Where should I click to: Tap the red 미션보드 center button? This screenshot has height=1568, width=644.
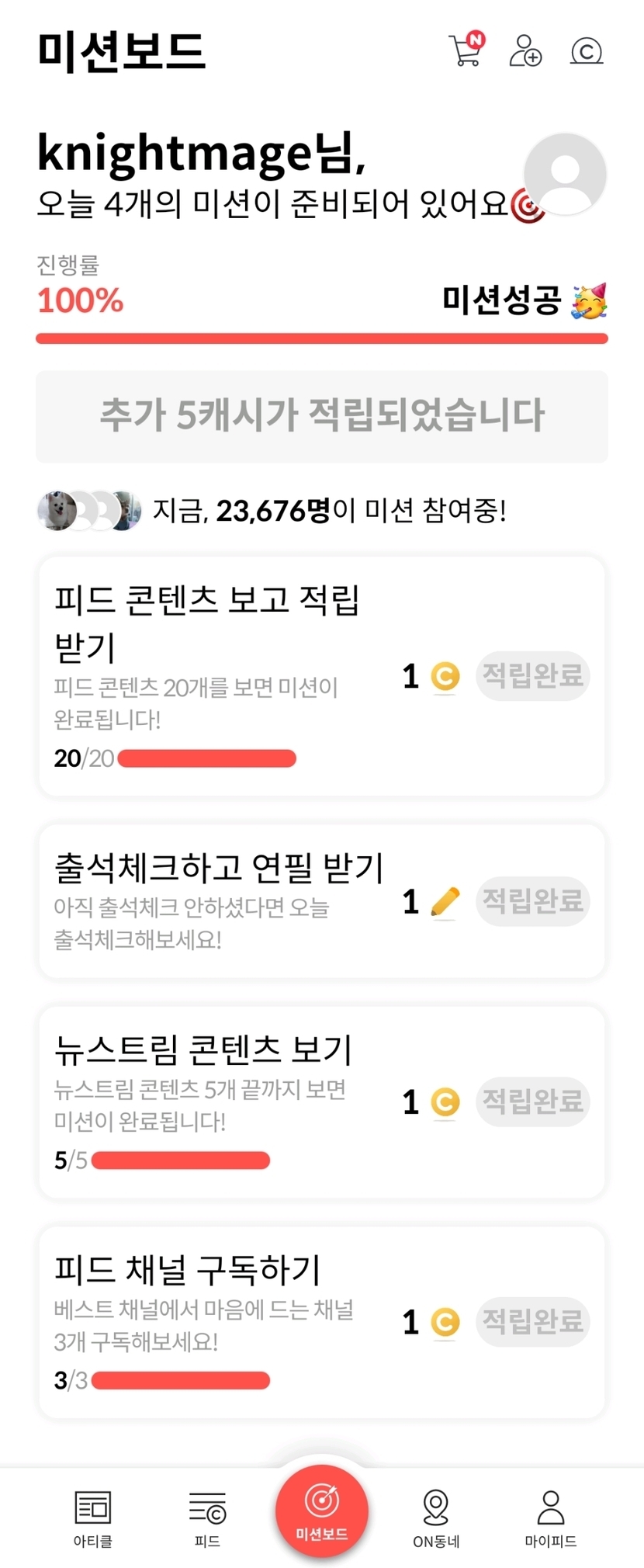coord(322,1510)
